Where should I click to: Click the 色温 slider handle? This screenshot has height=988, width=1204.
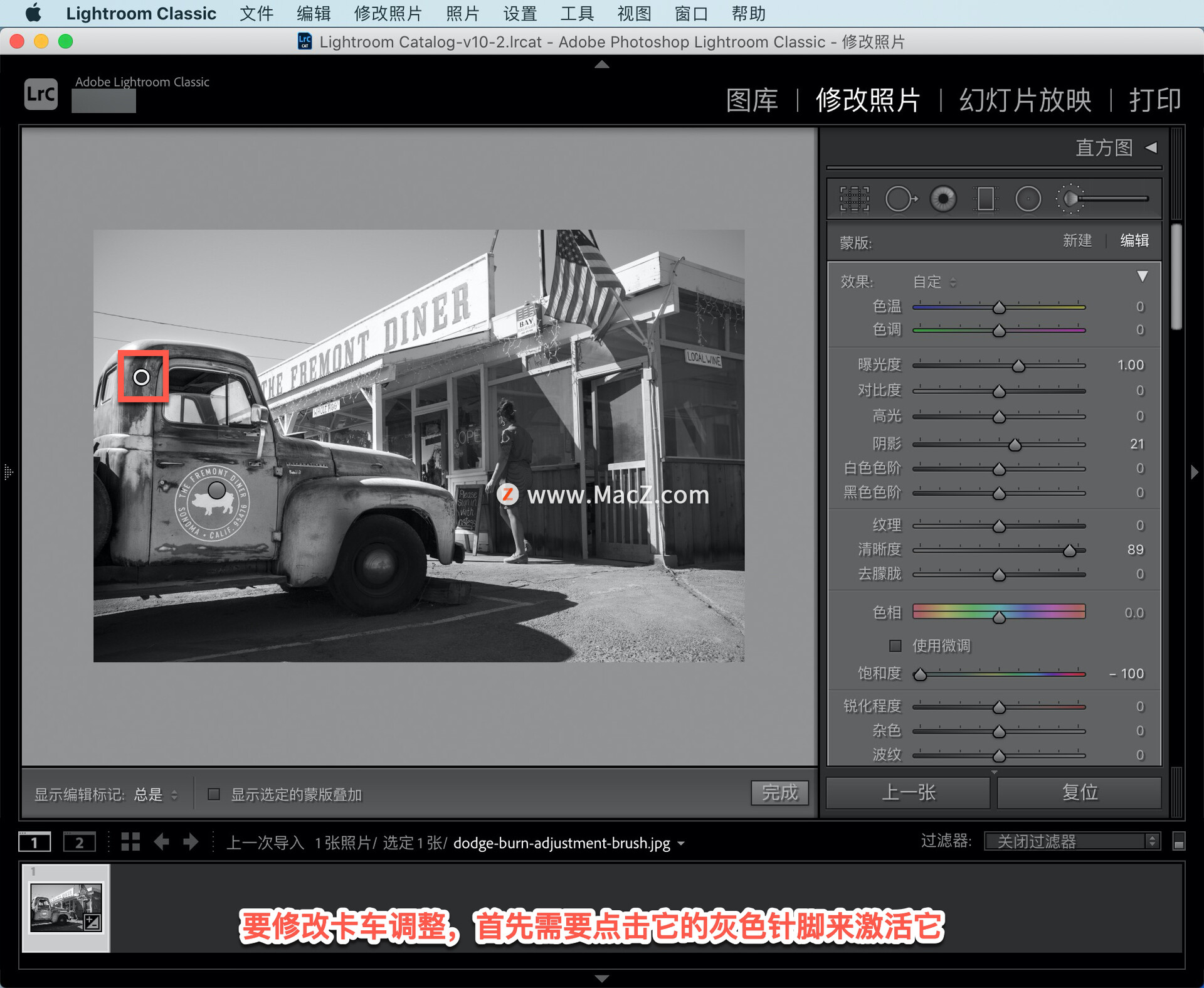point(999,307)
